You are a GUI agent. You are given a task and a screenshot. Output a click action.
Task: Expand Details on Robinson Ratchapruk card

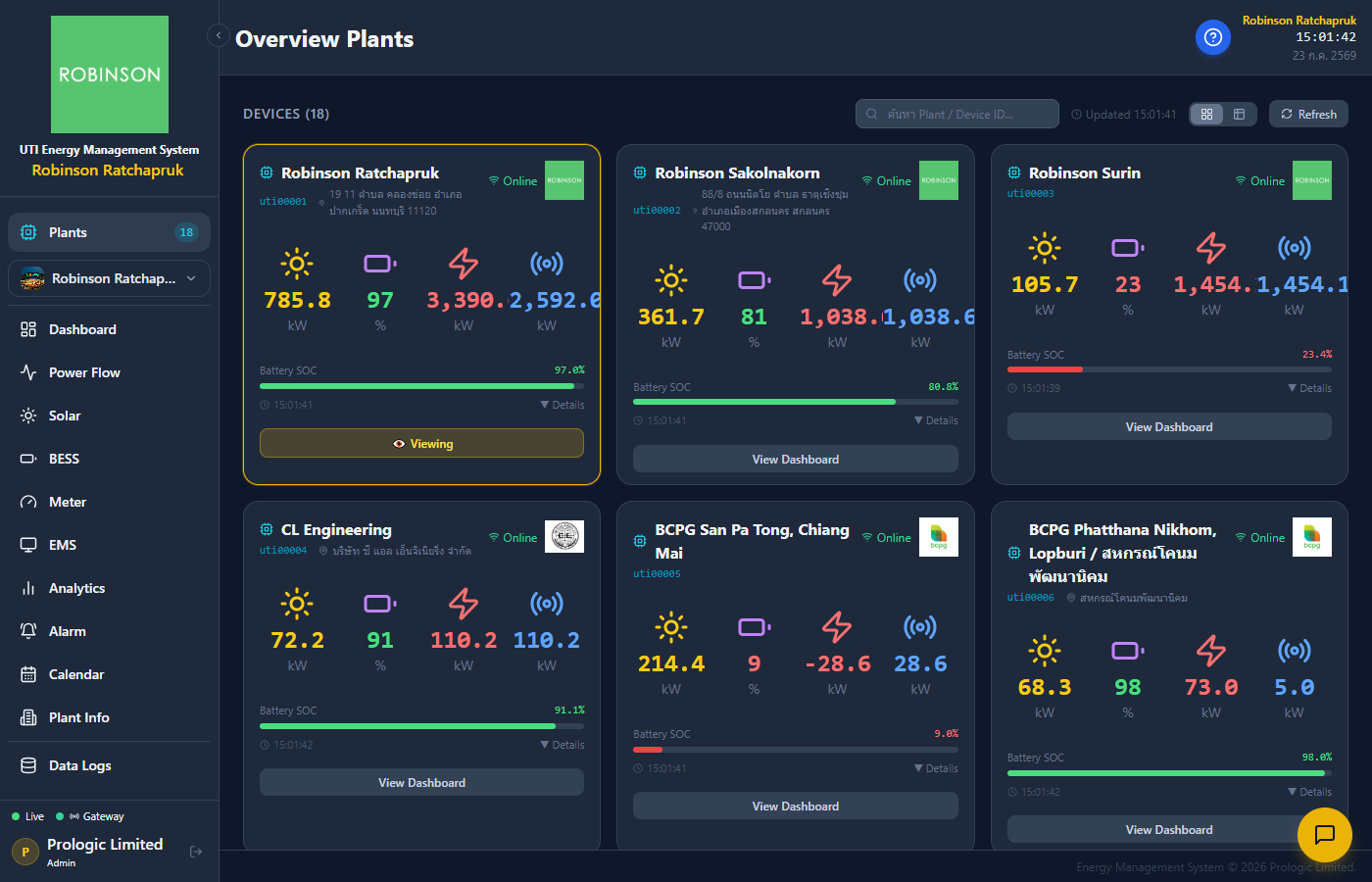tap(563, 405)
